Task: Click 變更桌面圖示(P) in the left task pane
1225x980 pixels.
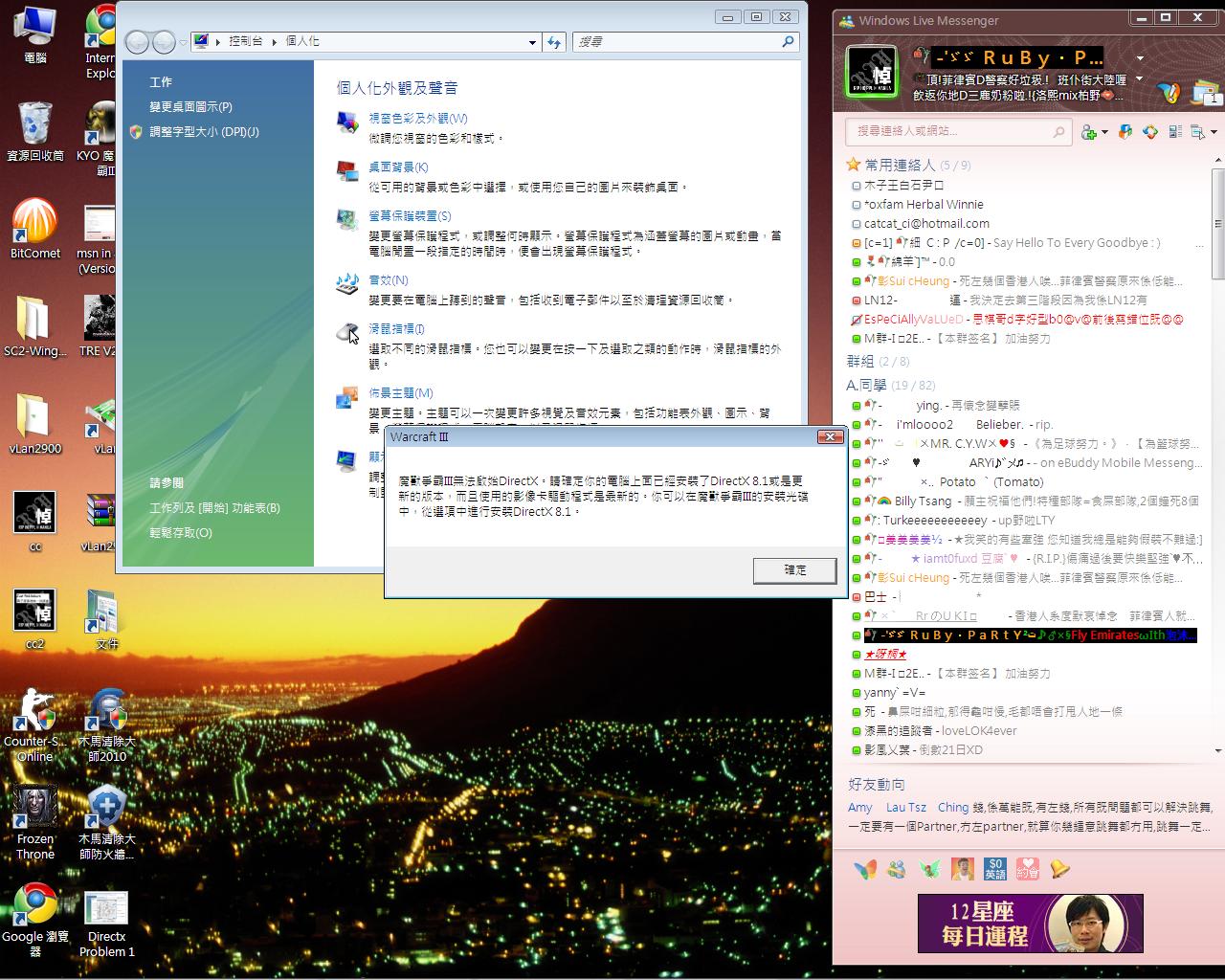Action: pyautogui.click(x=190, y=107)
